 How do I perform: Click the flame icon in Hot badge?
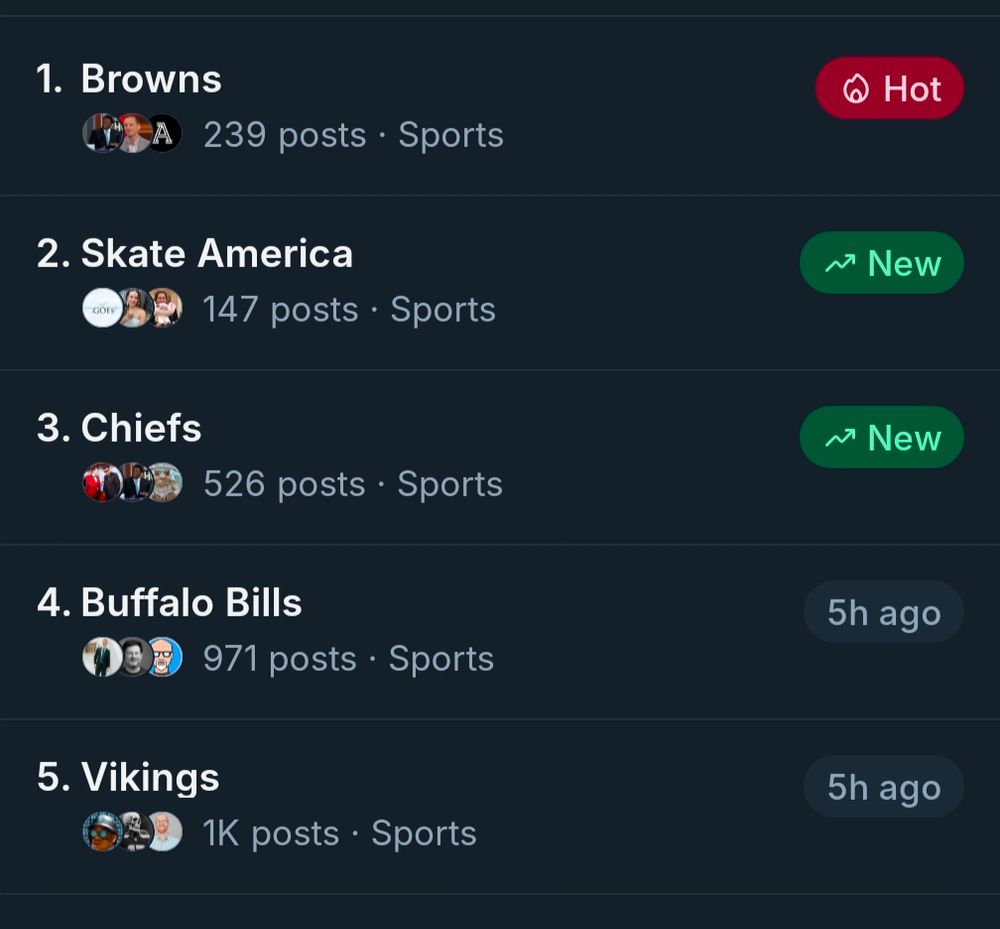tap(856, 89)
